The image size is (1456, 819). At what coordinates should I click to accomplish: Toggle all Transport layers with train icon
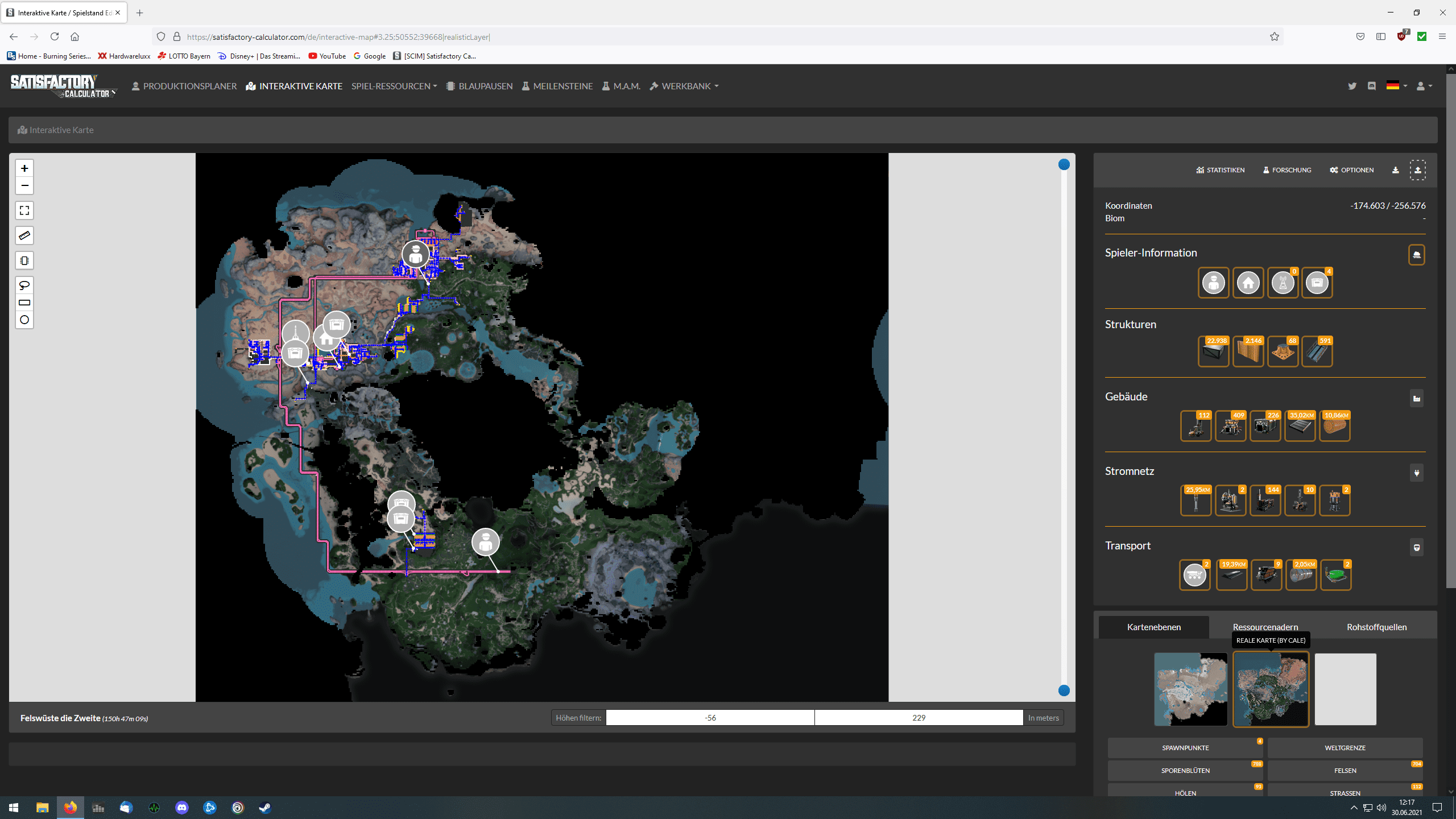[x=1416, y=547]
